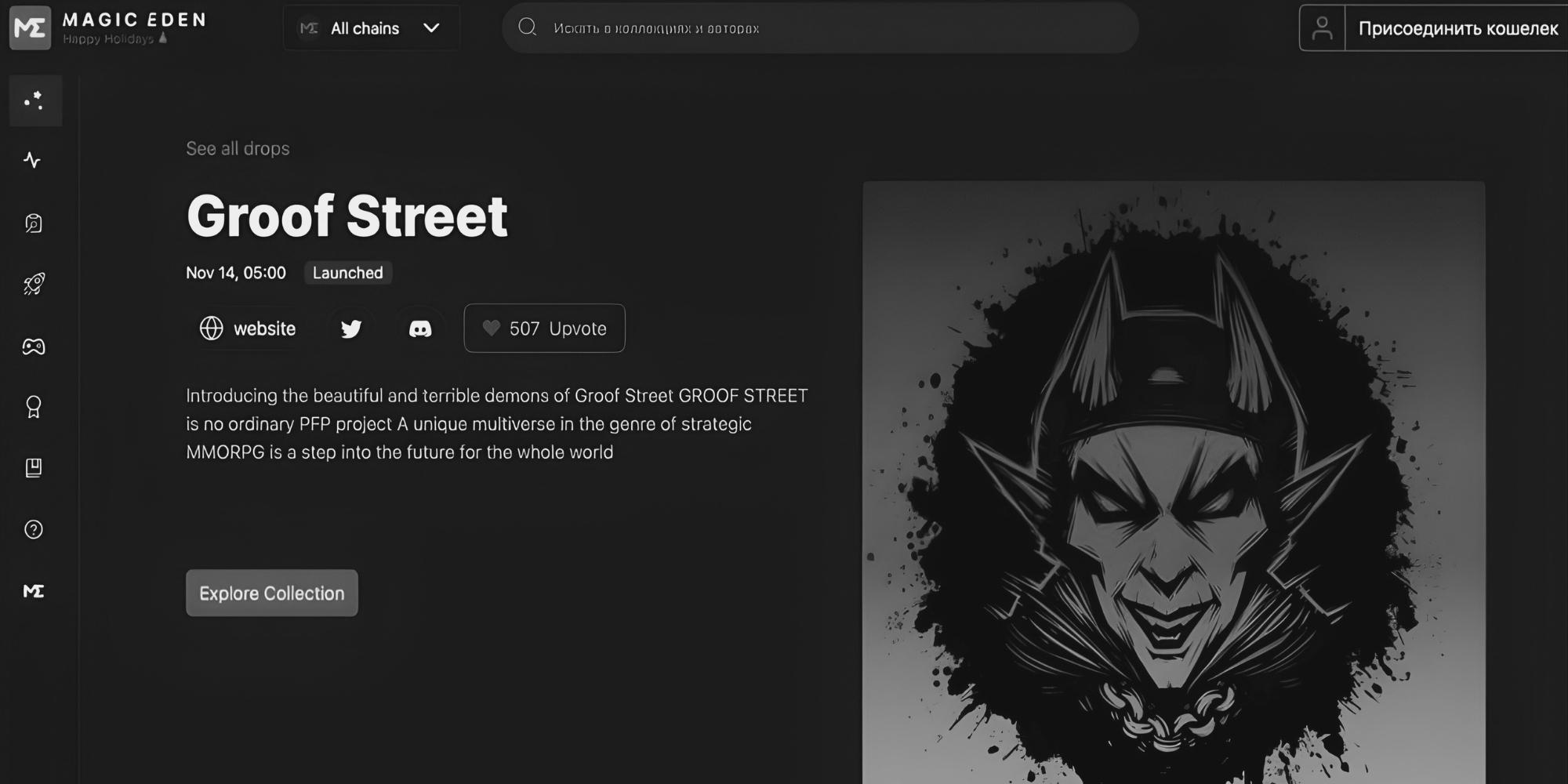
Task: Open Groof Street's Discord server
Action: pyautogui.click(x=420, y=328)
